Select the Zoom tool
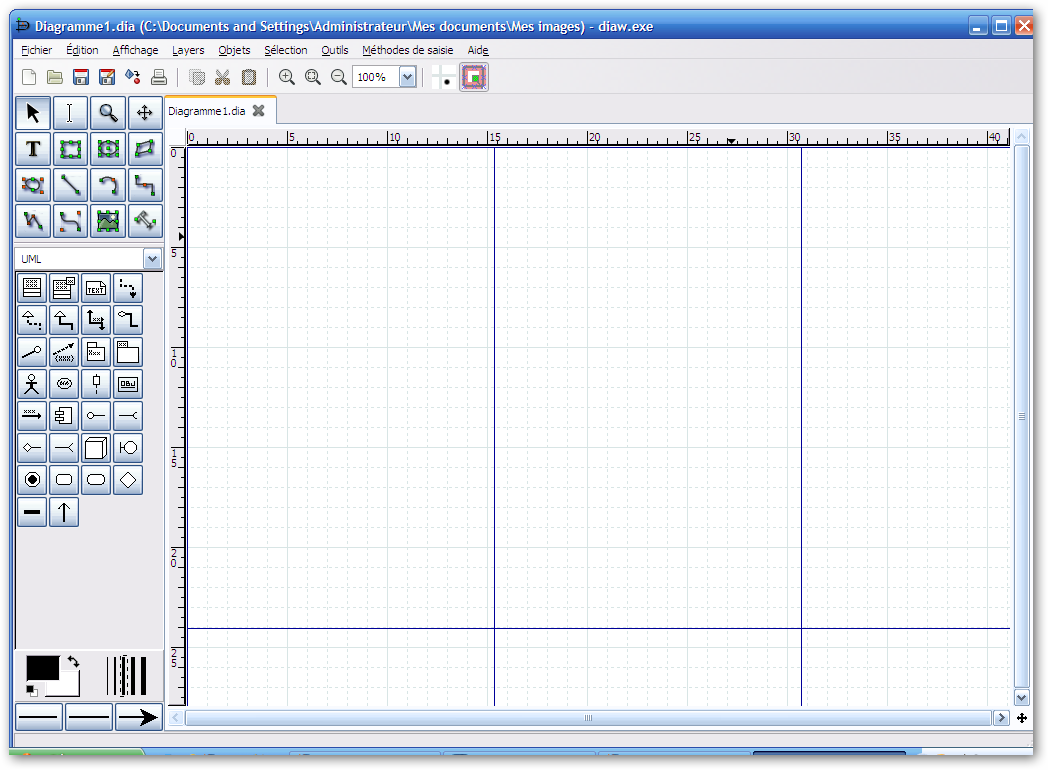1056x770 pixels. tap(108, 113)
